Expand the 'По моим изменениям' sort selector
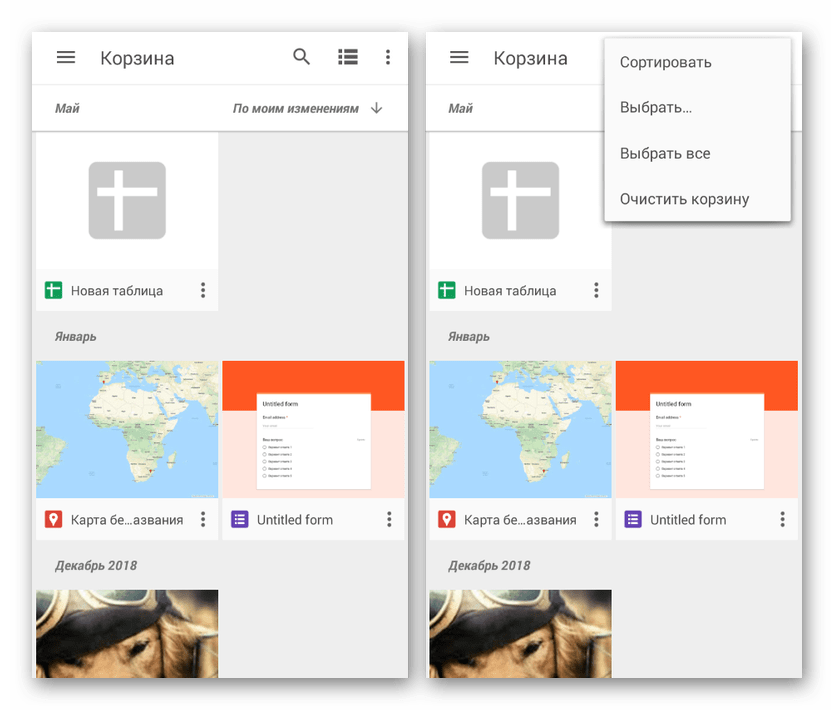Viewport: 834px width, 710px height. [x=295, y=108]
